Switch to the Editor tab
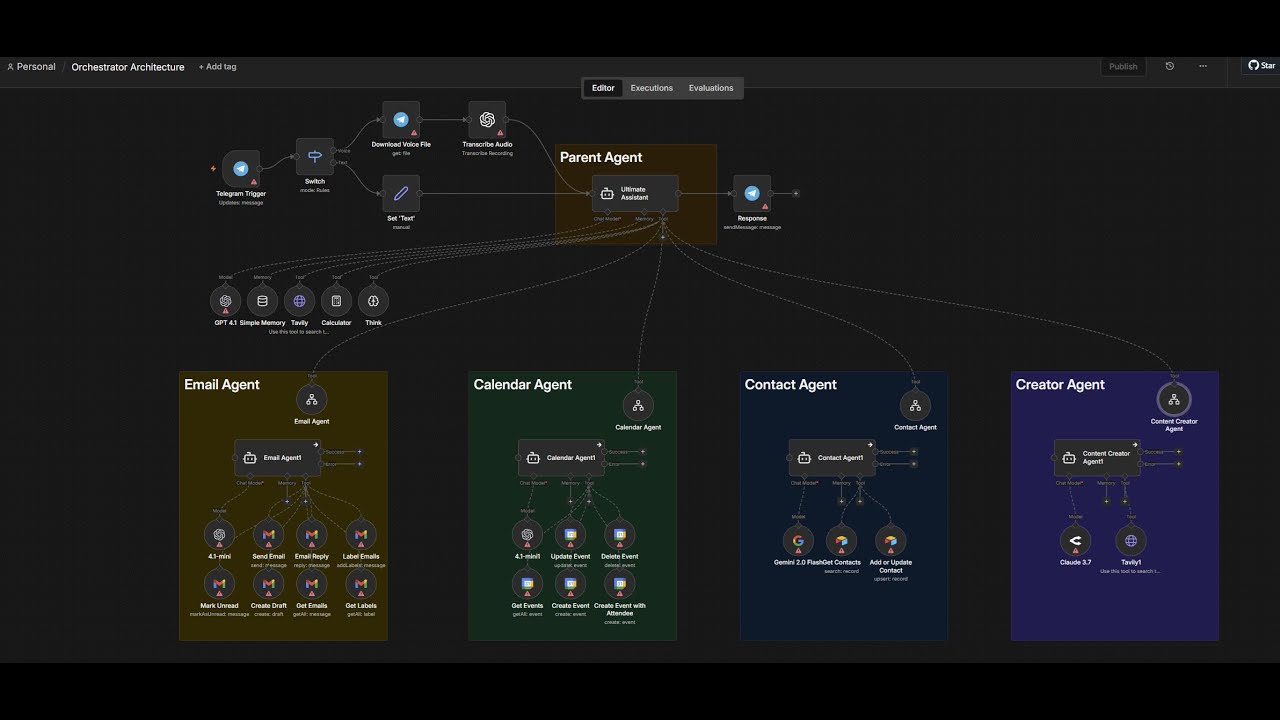The width and height of the screenshot is (1280, 720). tap(603, 88)
